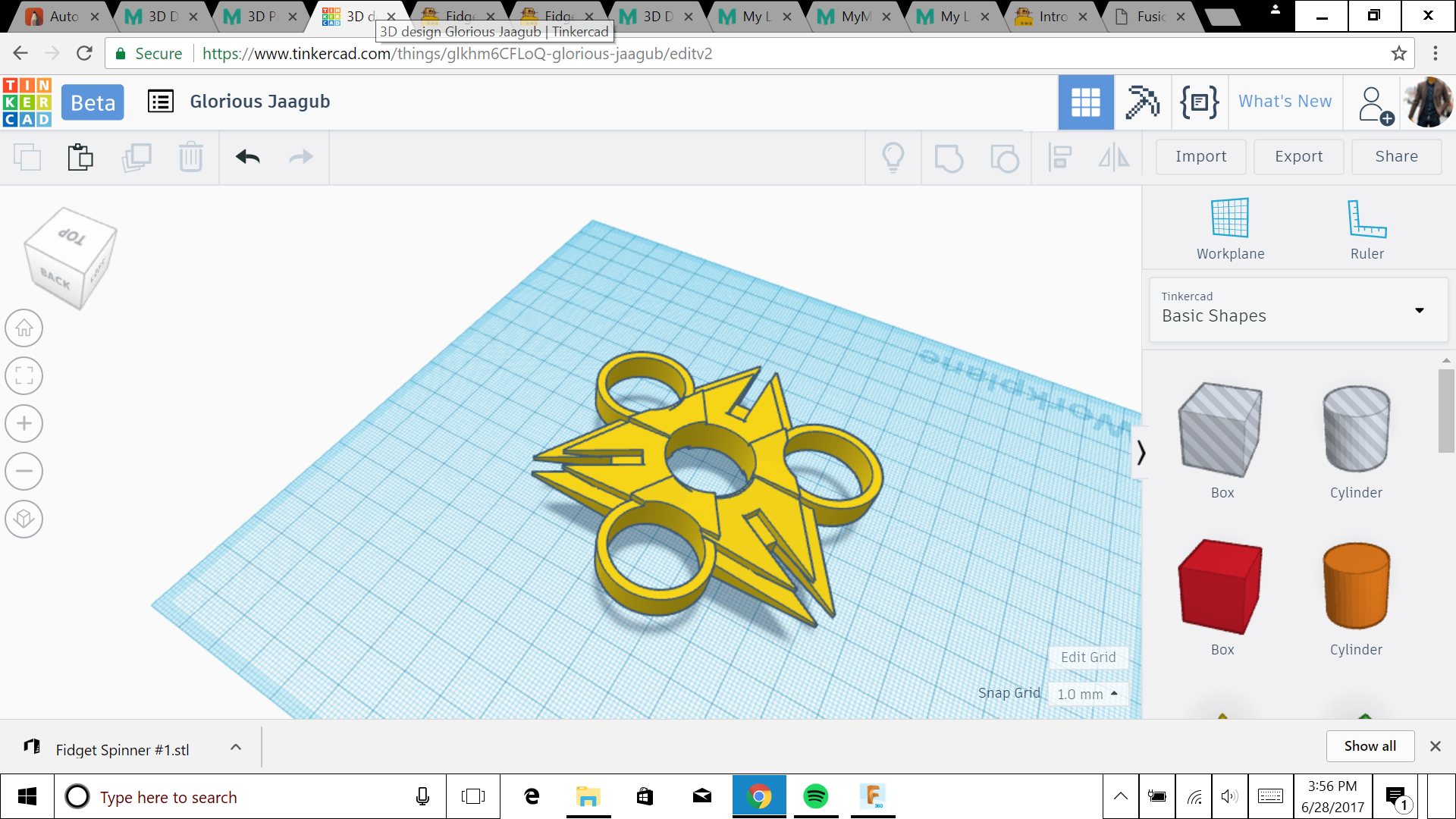Open the Snap Grid 1.0 mm dropdown
1456x819 pixels.
[1088, 693]
